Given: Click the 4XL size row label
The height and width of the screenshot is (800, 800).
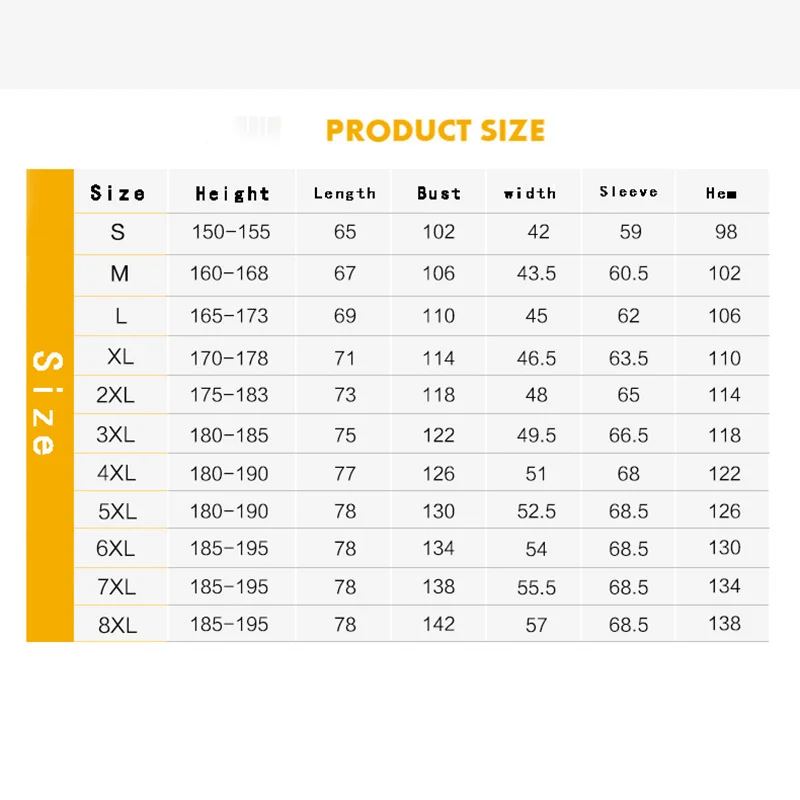Looking at the screenshot, I should (117, 473).
